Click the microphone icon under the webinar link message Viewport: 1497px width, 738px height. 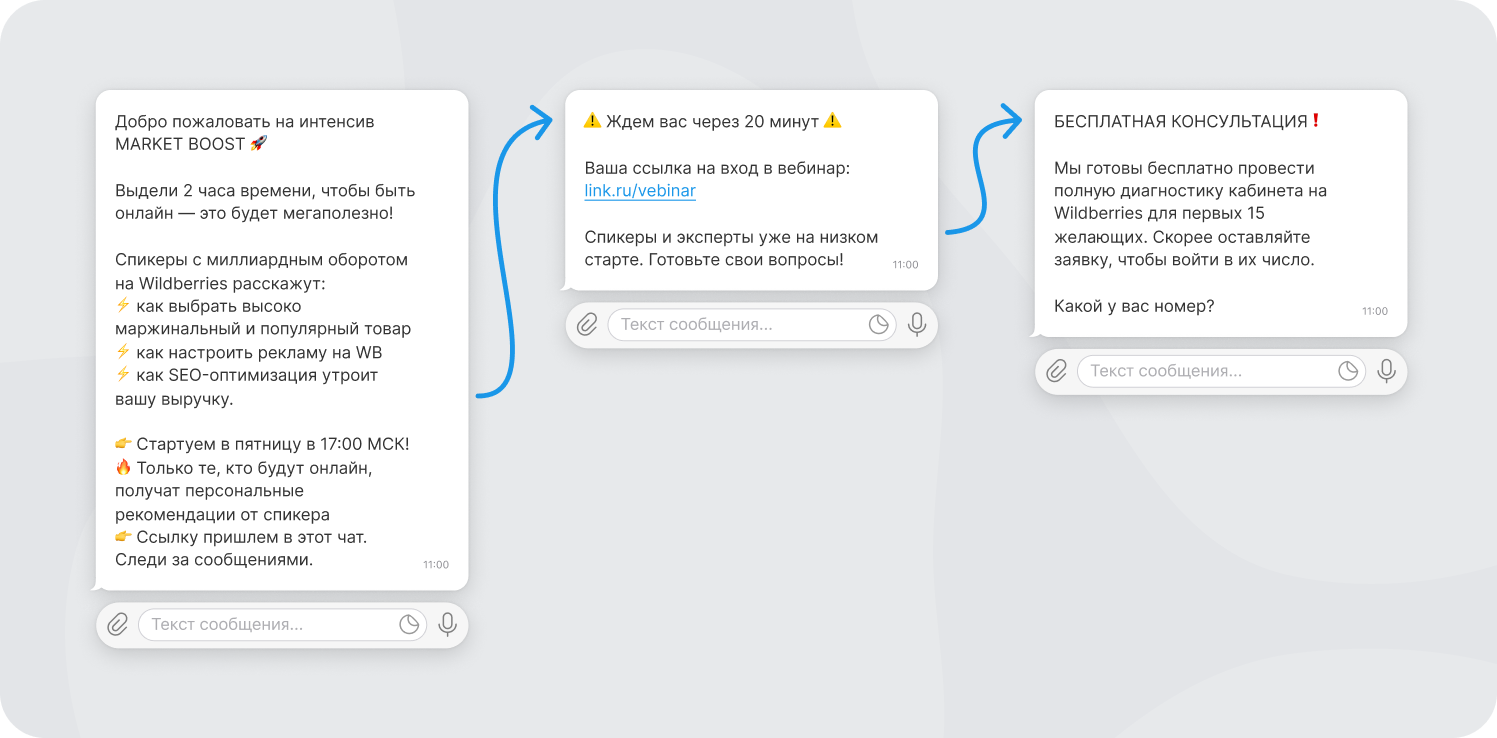point(917,325)
